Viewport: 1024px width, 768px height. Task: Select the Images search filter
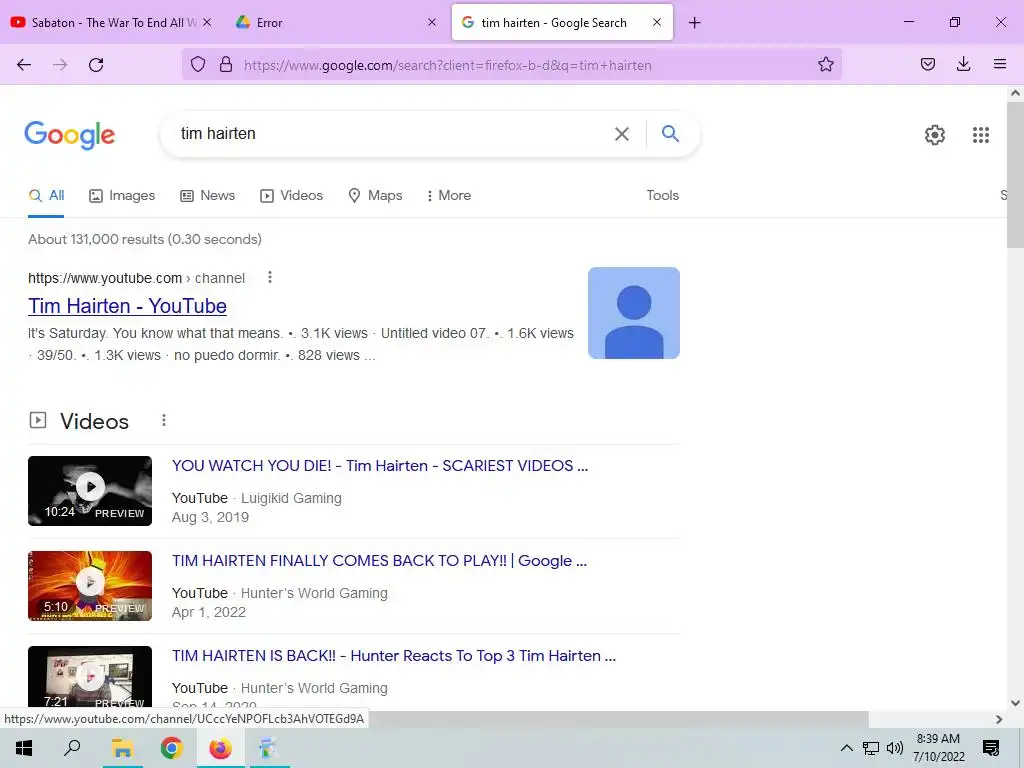(122, 195)
